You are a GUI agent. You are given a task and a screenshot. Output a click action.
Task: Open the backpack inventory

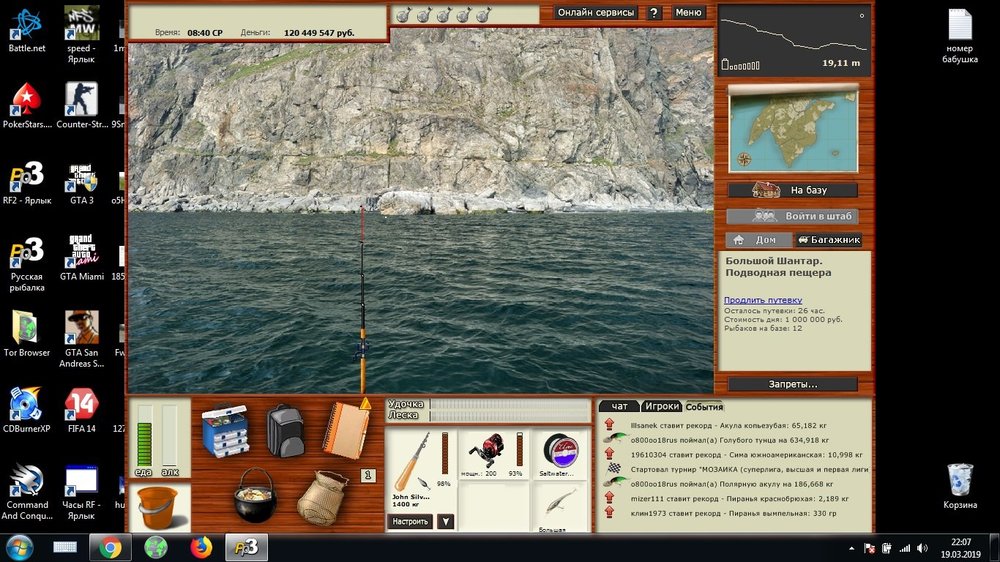(286, 431)
